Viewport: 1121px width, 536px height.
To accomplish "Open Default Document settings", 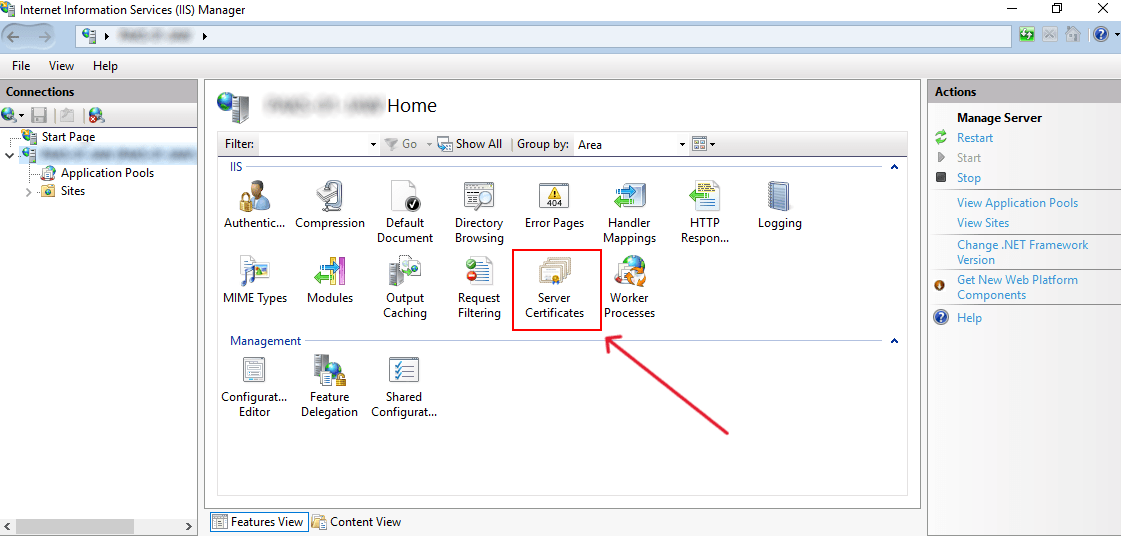I will click(x=405, y=212).
